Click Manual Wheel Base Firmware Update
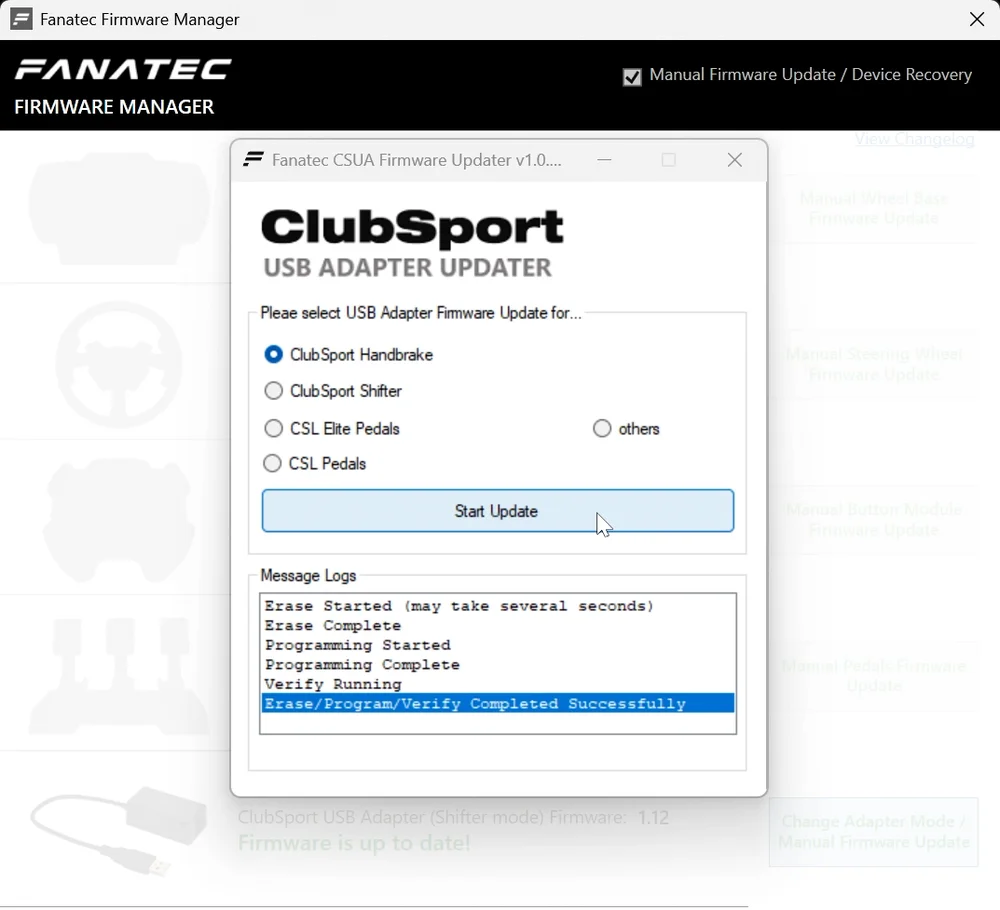Screen dimensions: 1000x910 [x=874, y=209]
